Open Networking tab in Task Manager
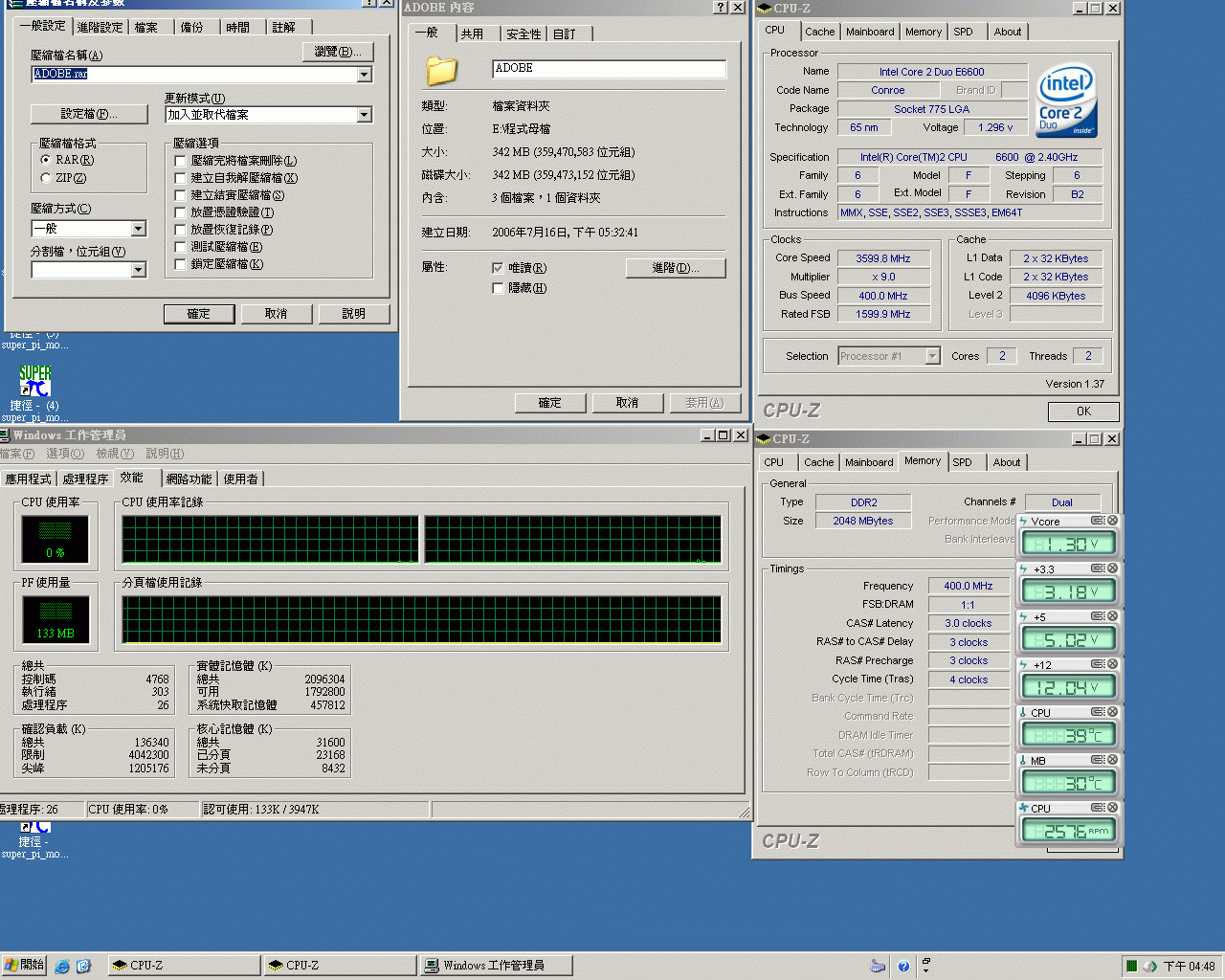 189,479
